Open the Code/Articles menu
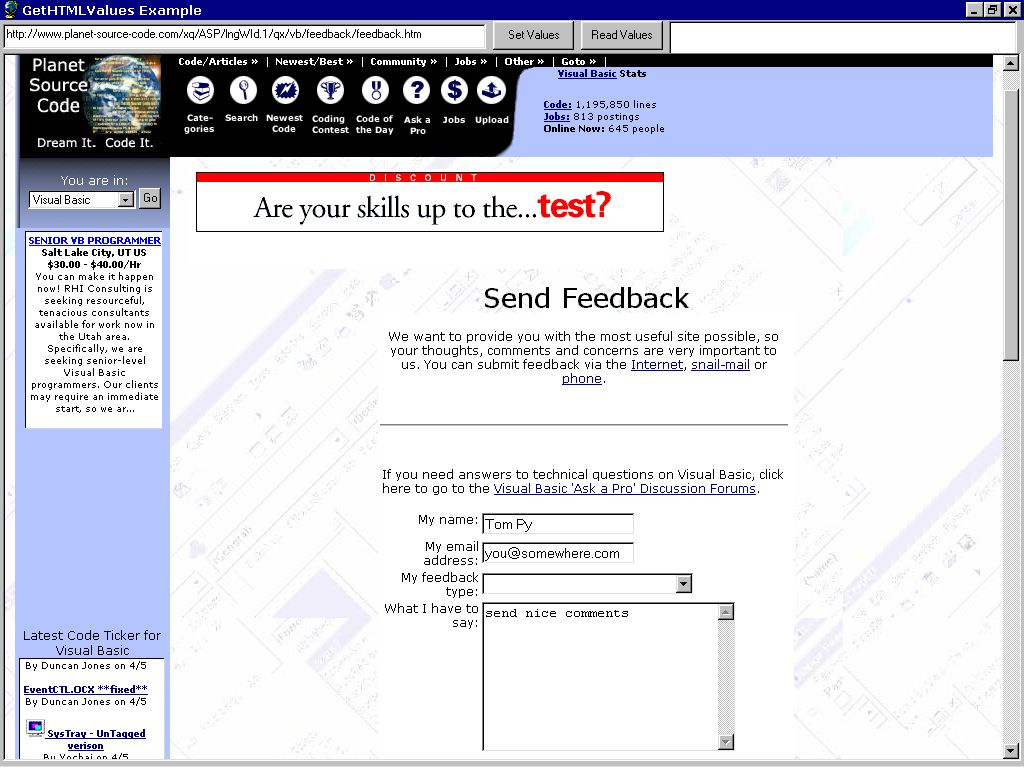Image resolution: width=1024 pixels, height=768 pixels. 218,61
